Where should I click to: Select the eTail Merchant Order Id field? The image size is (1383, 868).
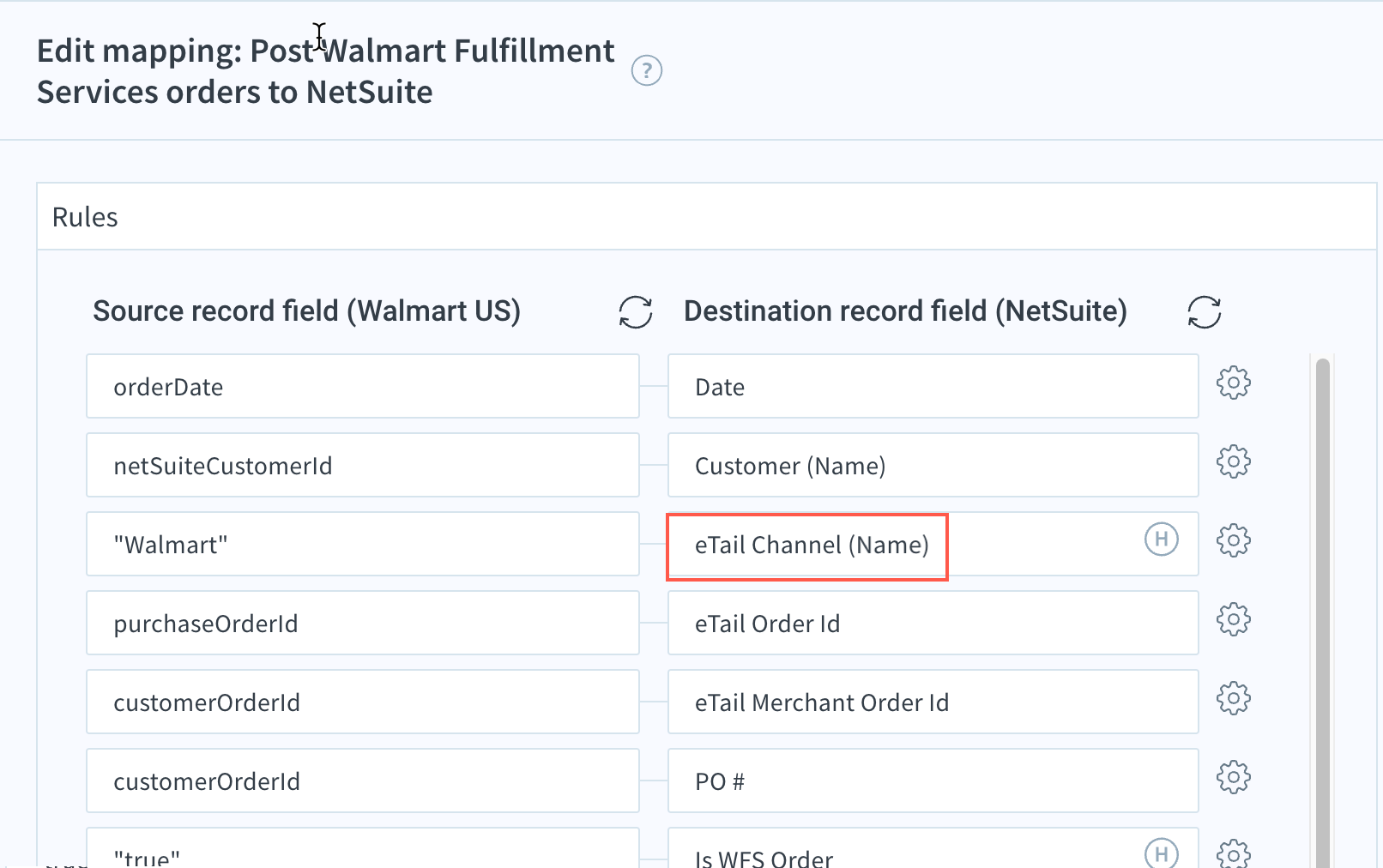[x=933, y=702]
